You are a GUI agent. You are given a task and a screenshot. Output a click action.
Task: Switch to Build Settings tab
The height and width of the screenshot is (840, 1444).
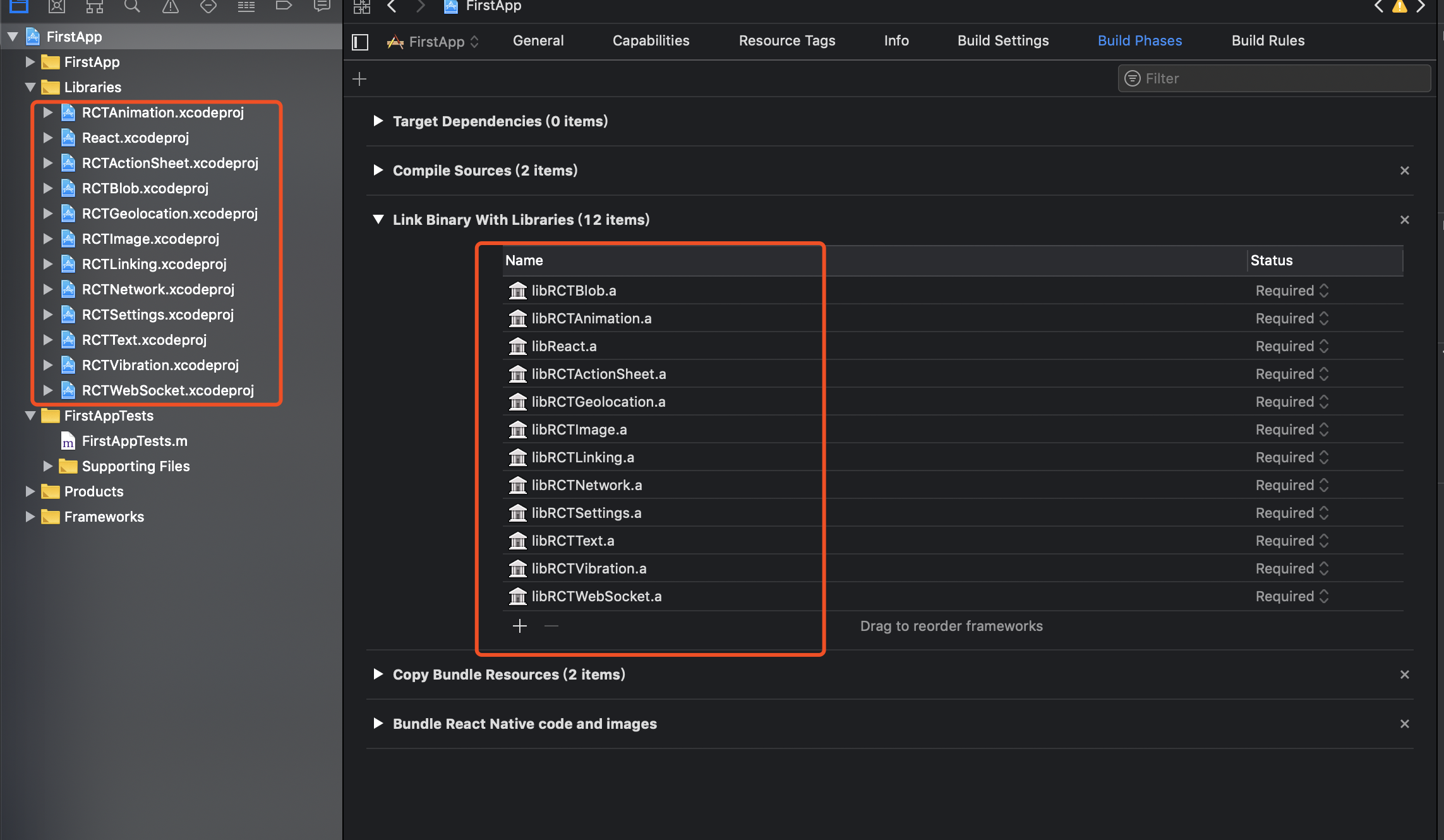click(1003, 40)
